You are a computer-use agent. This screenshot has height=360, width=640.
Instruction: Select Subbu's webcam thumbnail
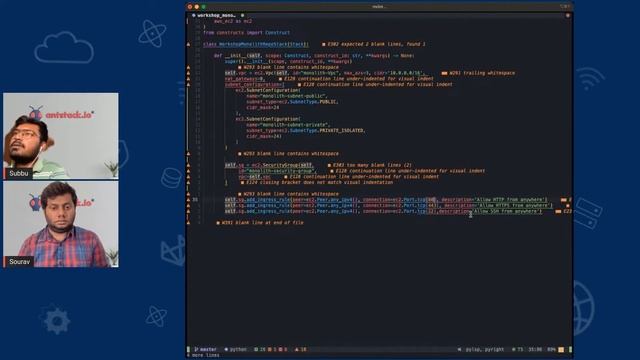[x=61, y=136]
